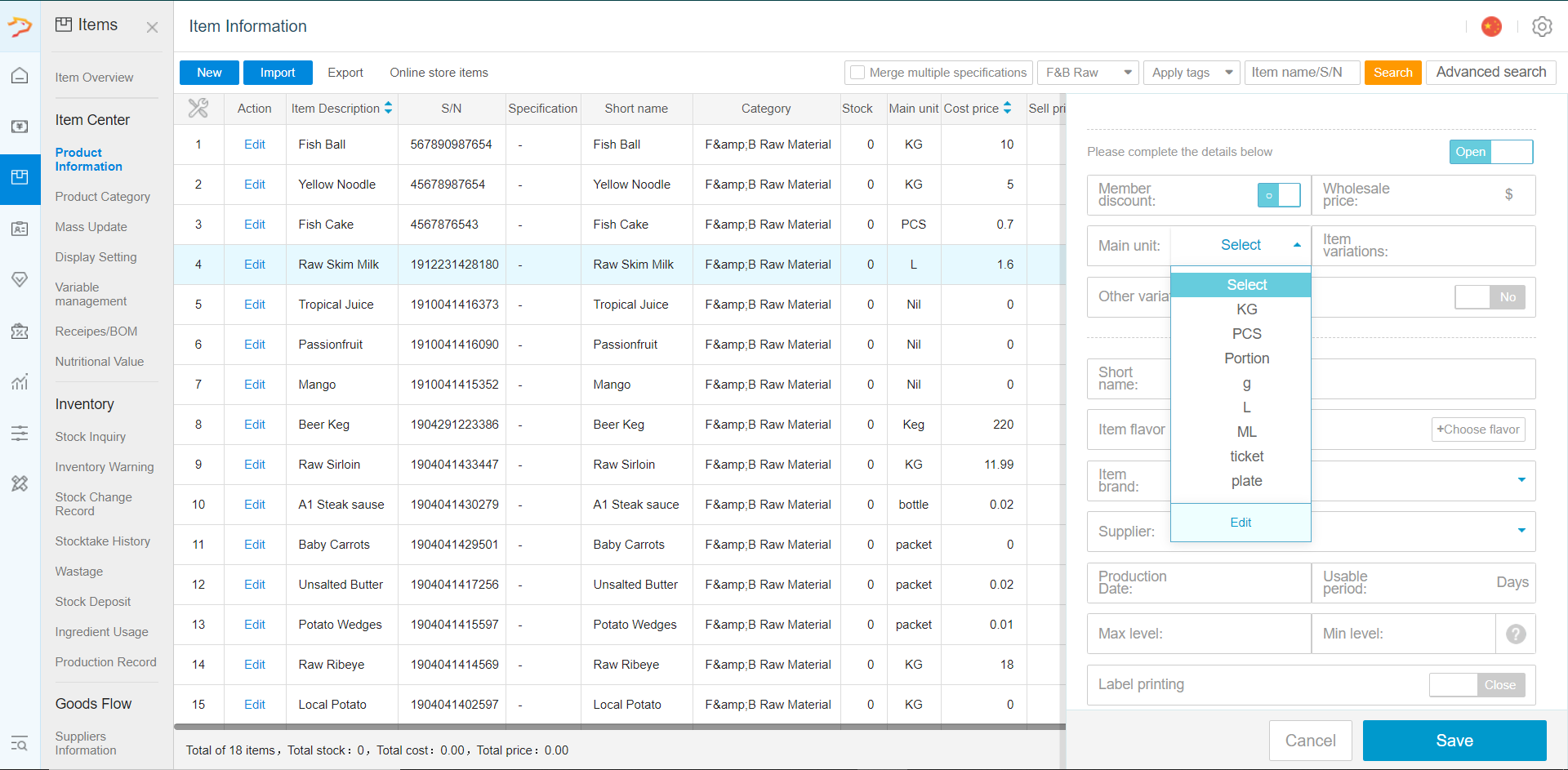Open the tools icon in left rail
The image size is (1568, 770).
coord(20,483)
